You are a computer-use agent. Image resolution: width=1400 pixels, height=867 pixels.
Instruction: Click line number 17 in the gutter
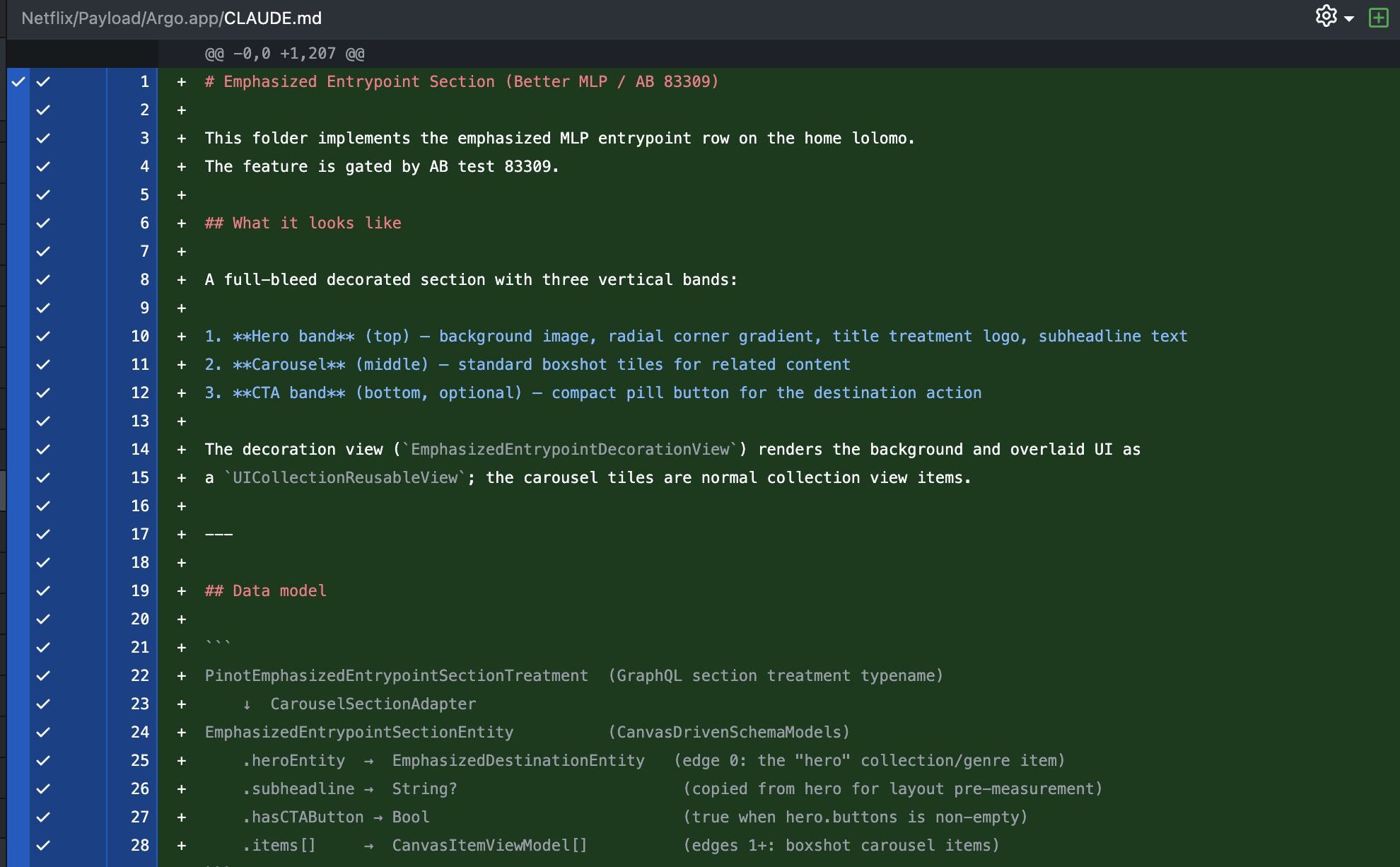click(x=140, y=534)
